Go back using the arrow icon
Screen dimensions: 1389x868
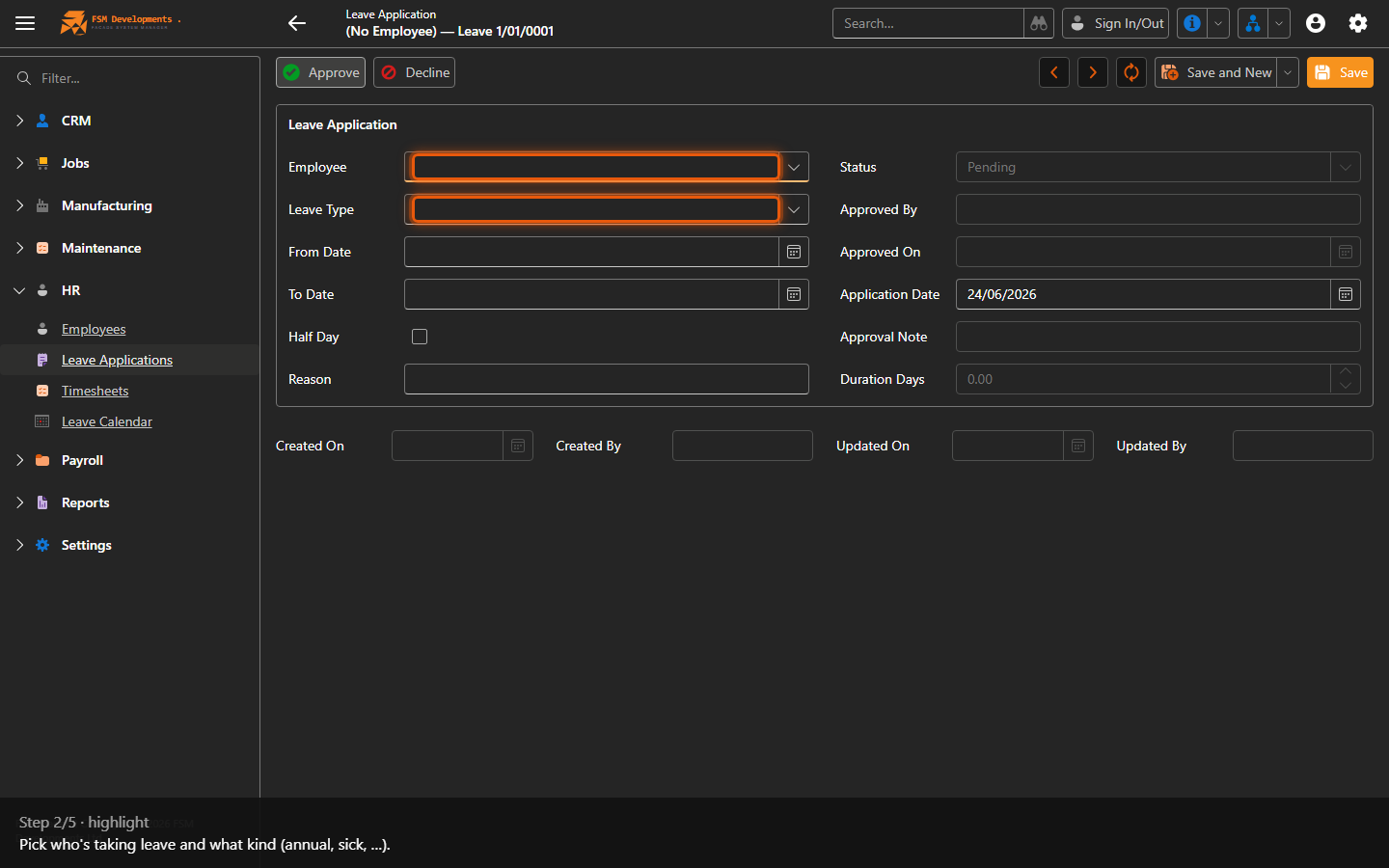coord(297,23)
